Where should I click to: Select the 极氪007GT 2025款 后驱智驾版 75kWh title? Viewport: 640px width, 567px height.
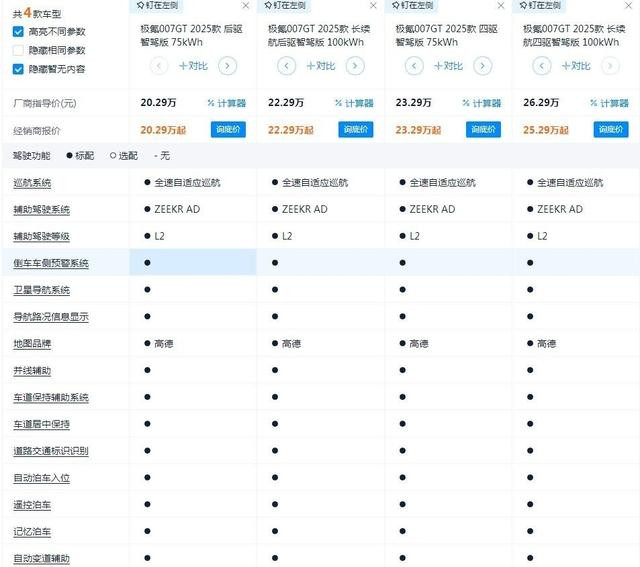tap(191, 36)
